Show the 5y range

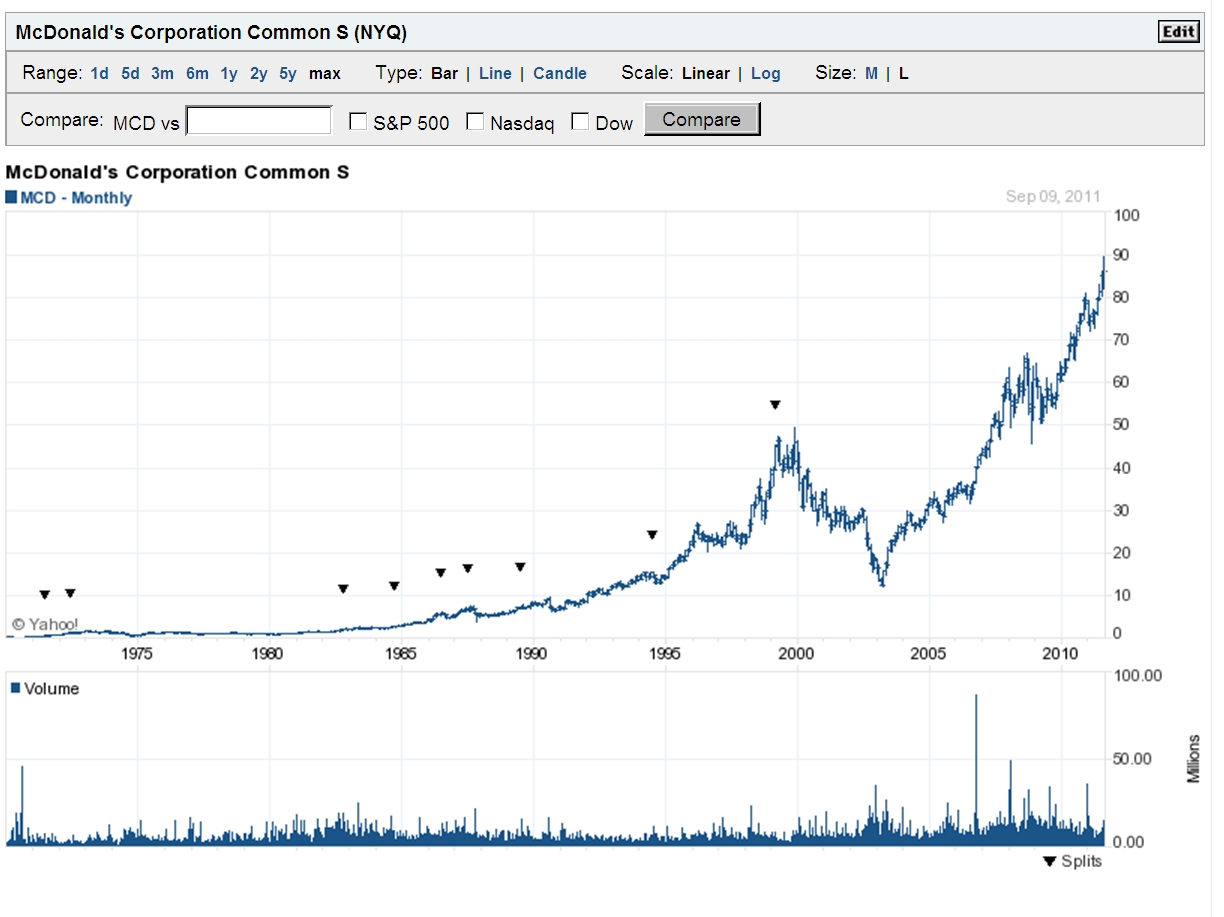[288, 73]
